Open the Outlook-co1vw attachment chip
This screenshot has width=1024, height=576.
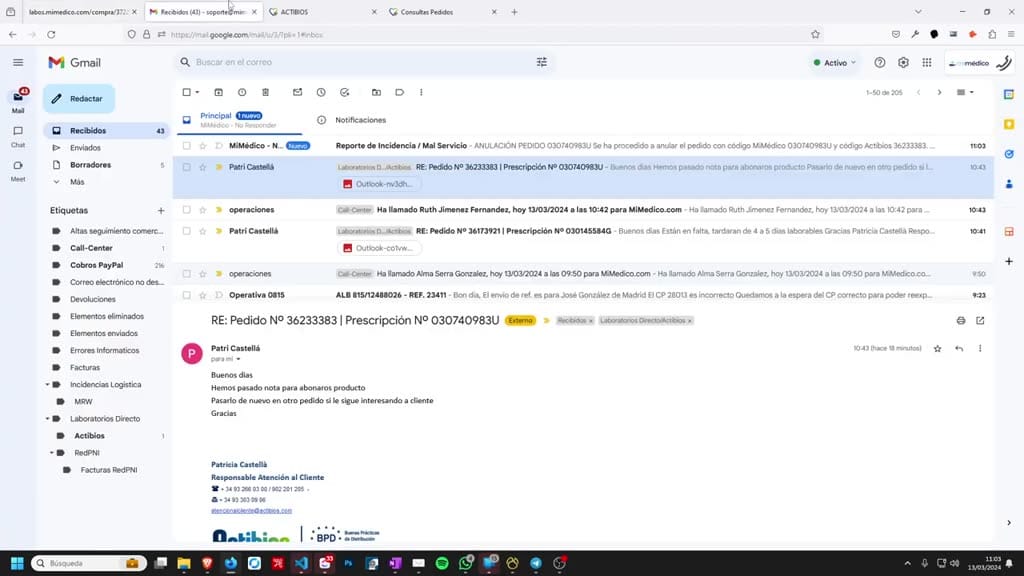[379, 248]
